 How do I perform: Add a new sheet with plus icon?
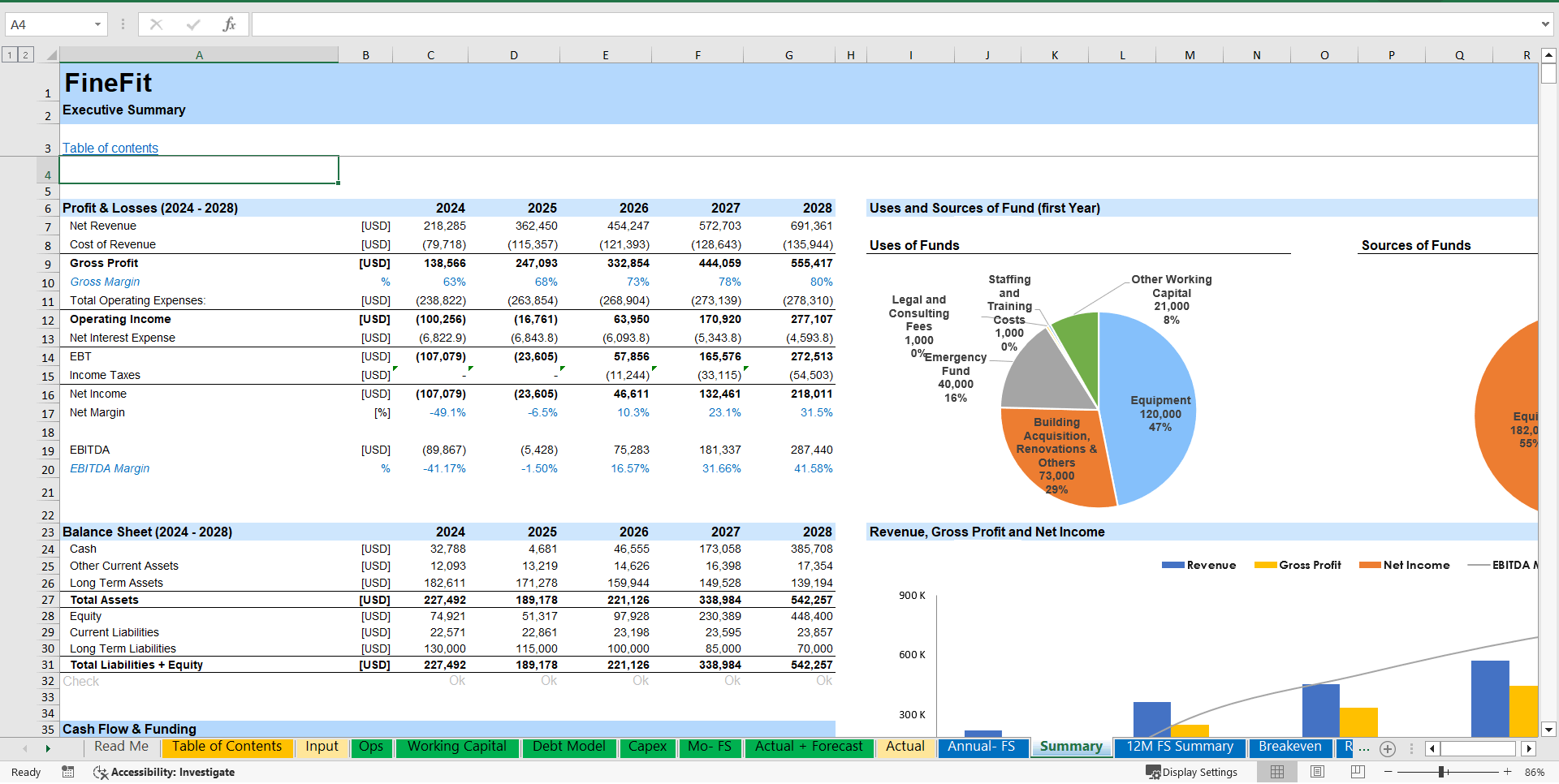(x=1387, y=748)
